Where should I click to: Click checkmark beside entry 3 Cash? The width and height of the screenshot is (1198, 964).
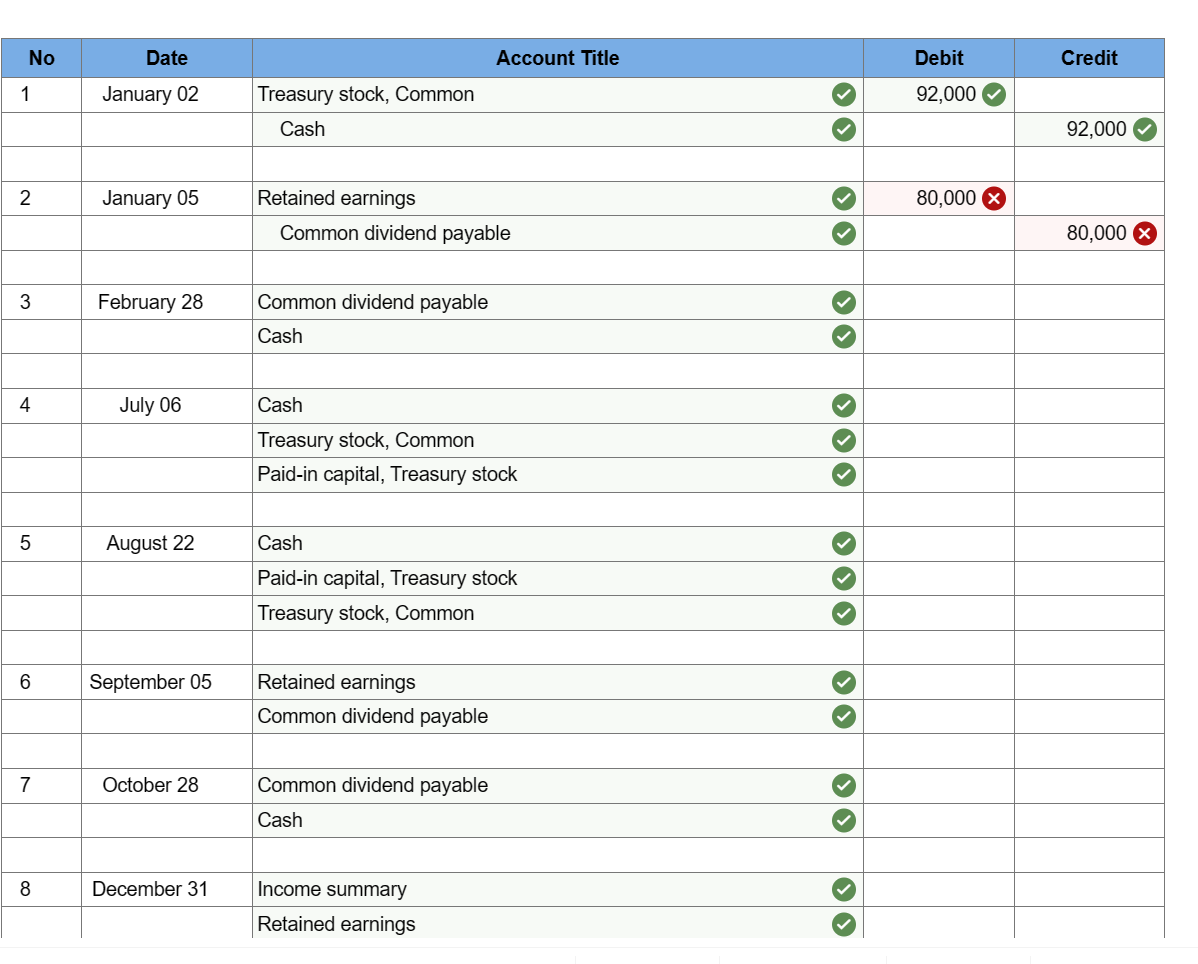pyautogui.click(x=843, y=336)
